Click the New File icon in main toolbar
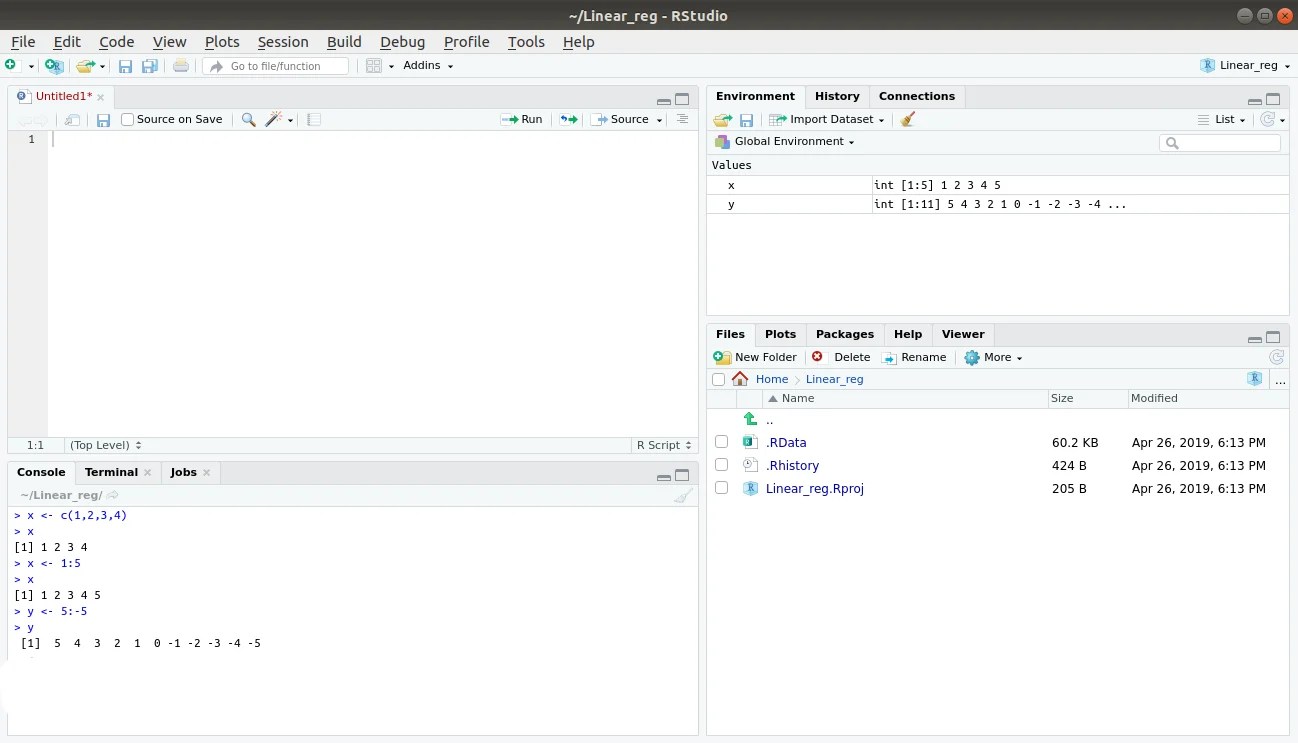1298x743 pixels. [11, 66]
